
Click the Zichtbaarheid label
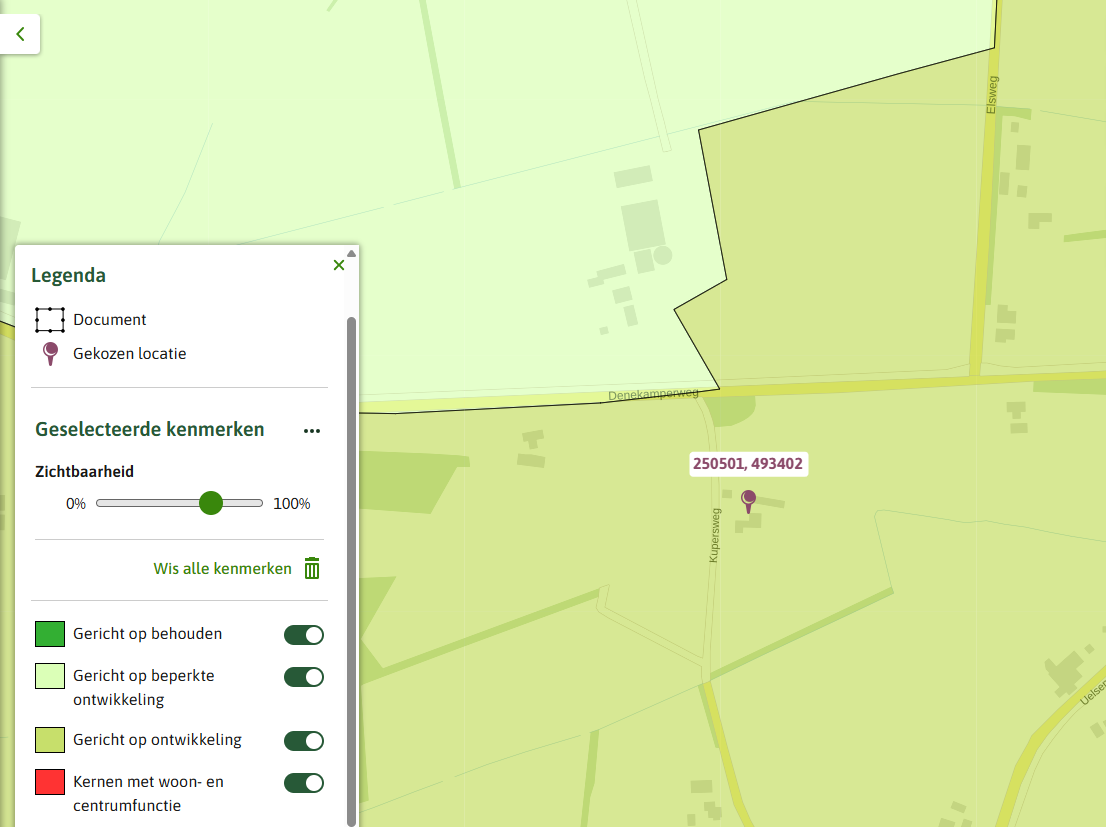(x=85, y=471)
